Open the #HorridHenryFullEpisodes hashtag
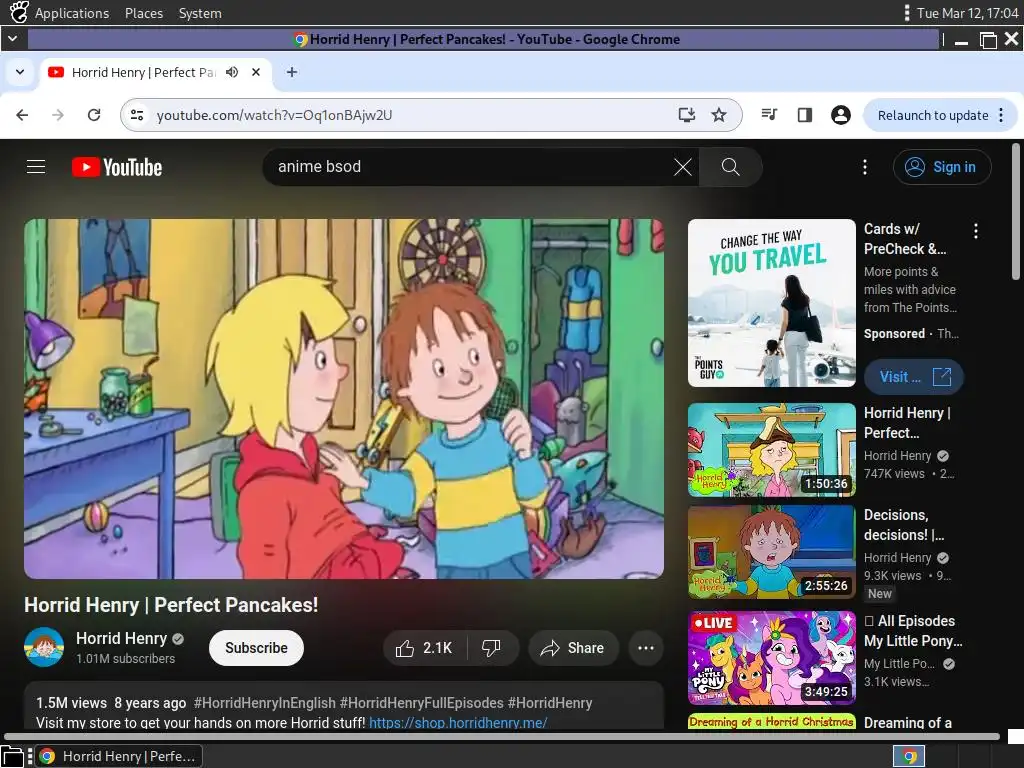This screenshot has height=768, width=1024. pyautogui.click(x=421, y=703)
